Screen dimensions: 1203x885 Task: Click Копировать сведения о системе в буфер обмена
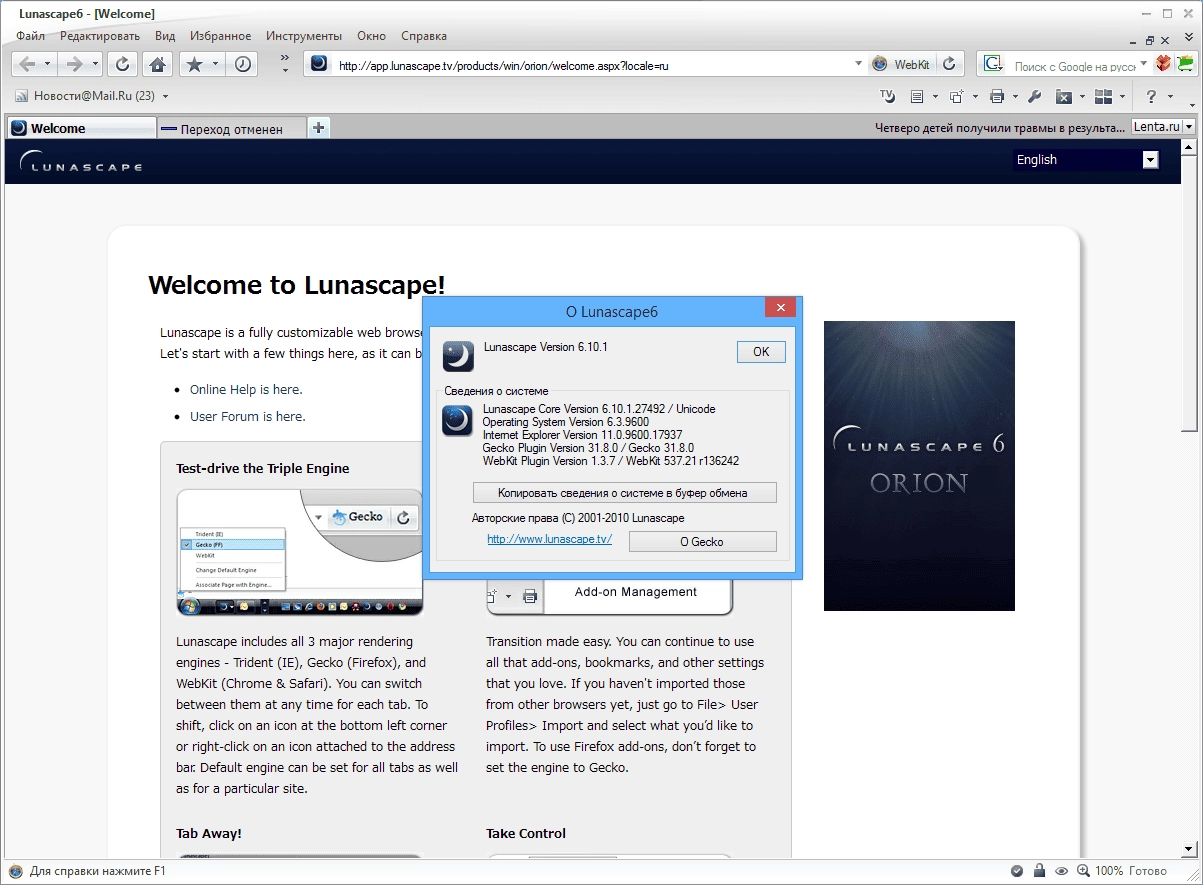click(x=625, y=493)
